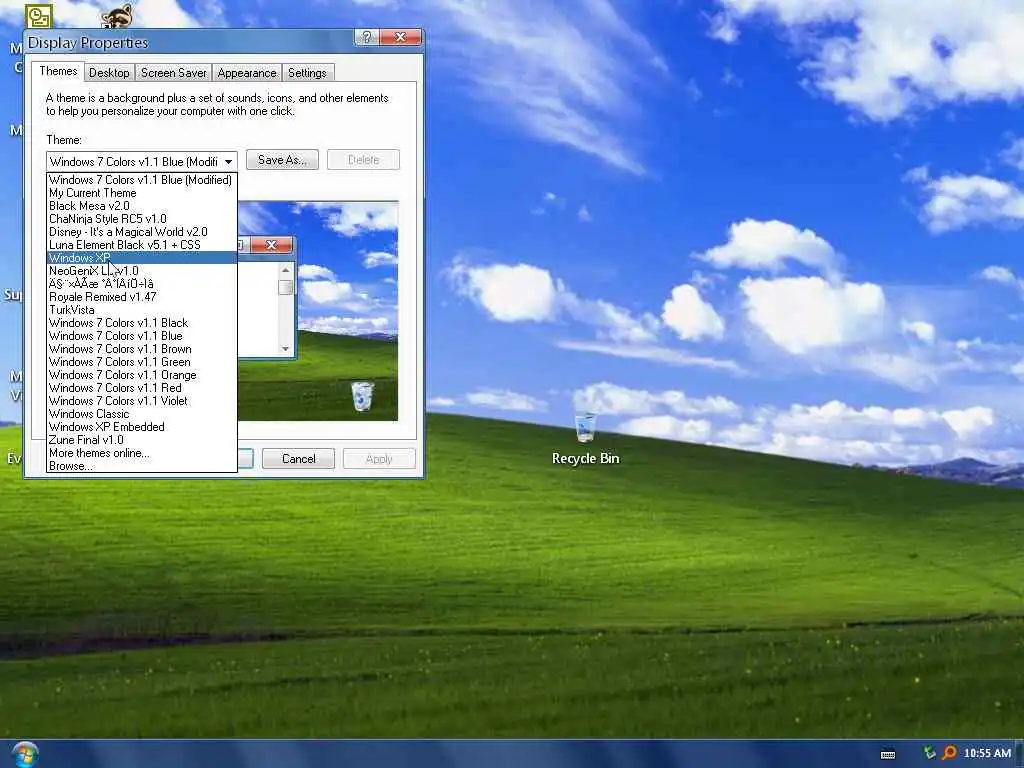
Task: Click the taskbar clock showing 10:55 AM
Action: 987,753
